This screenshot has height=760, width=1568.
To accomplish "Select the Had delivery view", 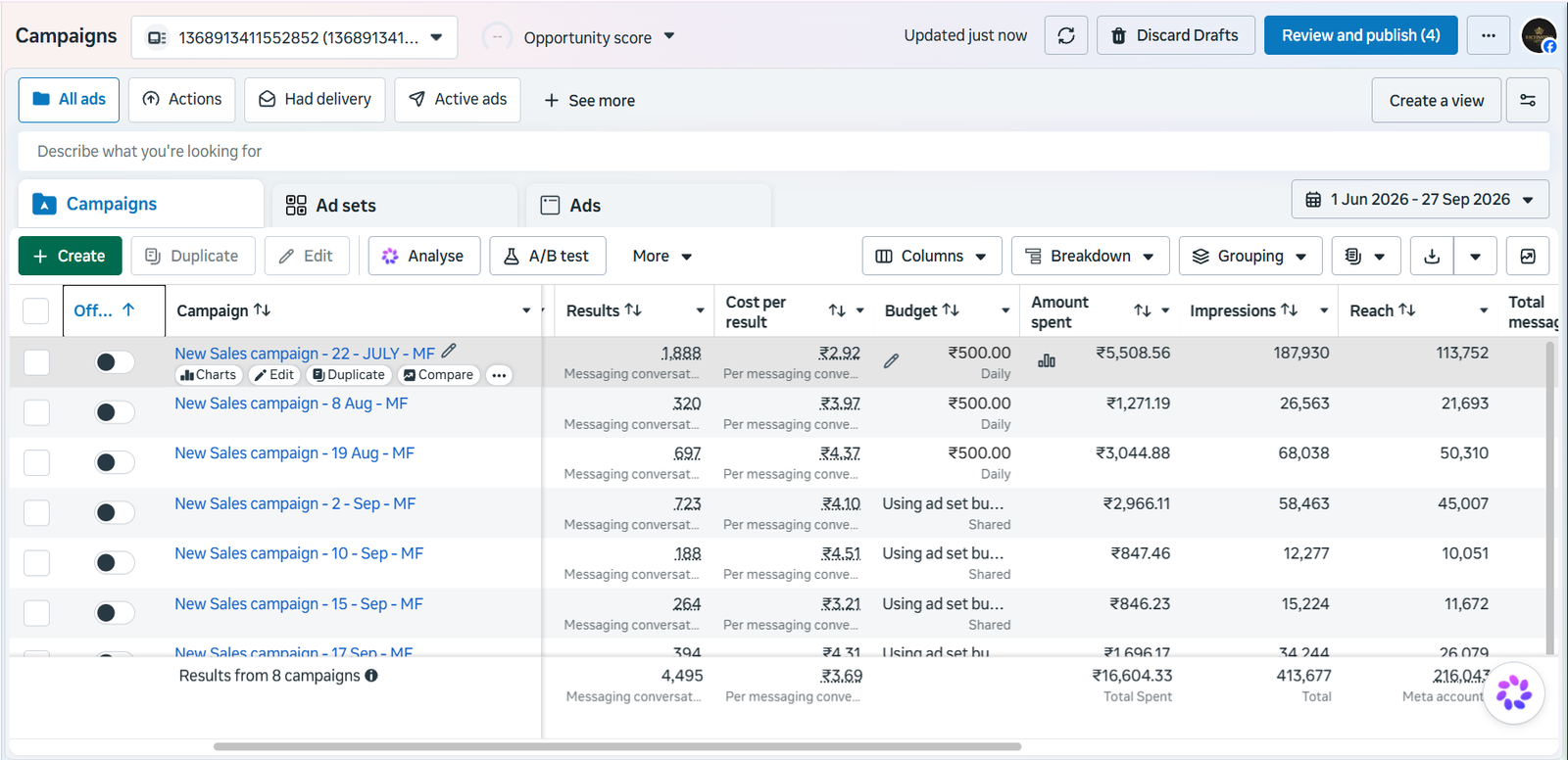I will pyautogui.click(x=315, y=100).
